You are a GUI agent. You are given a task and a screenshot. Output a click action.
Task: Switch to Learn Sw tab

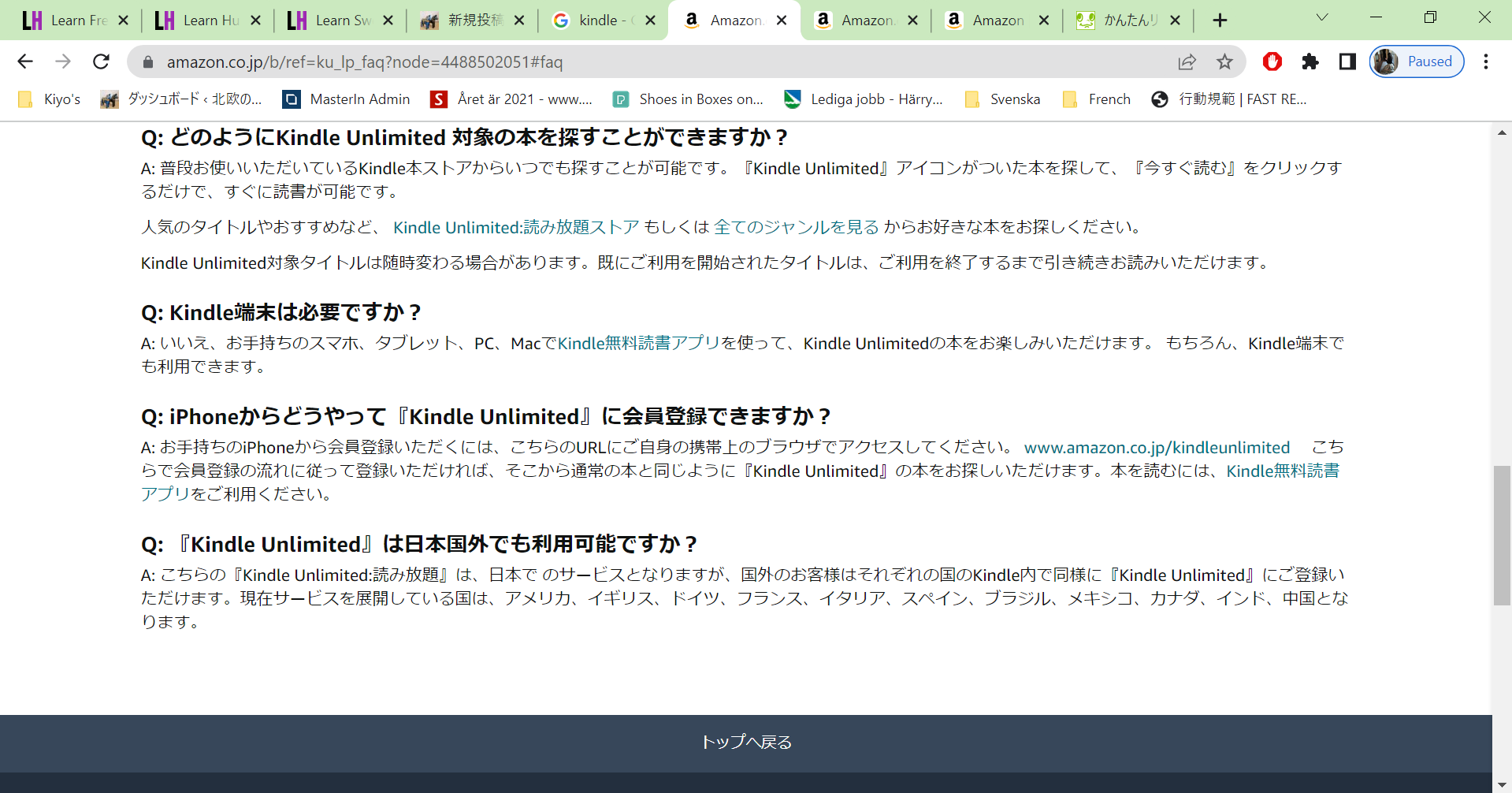pyautogui.click(x=331, y=20)
